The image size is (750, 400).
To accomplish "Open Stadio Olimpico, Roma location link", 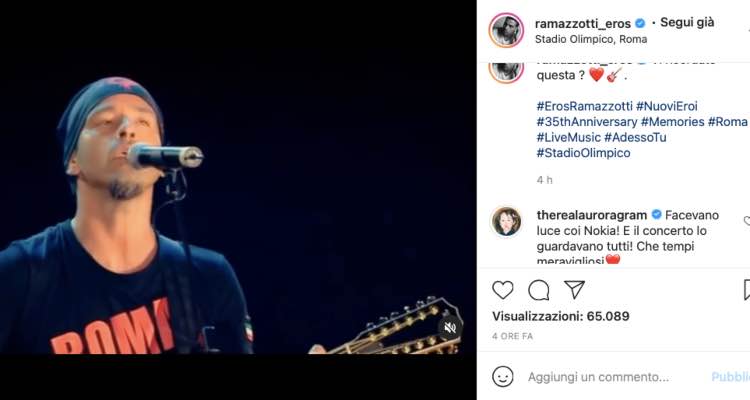I will click(591, 39).
